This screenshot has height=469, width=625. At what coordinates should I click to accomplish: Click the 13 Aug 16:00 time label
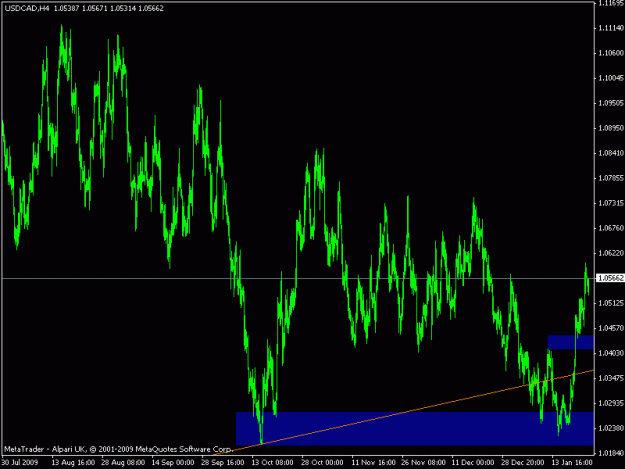73,463
